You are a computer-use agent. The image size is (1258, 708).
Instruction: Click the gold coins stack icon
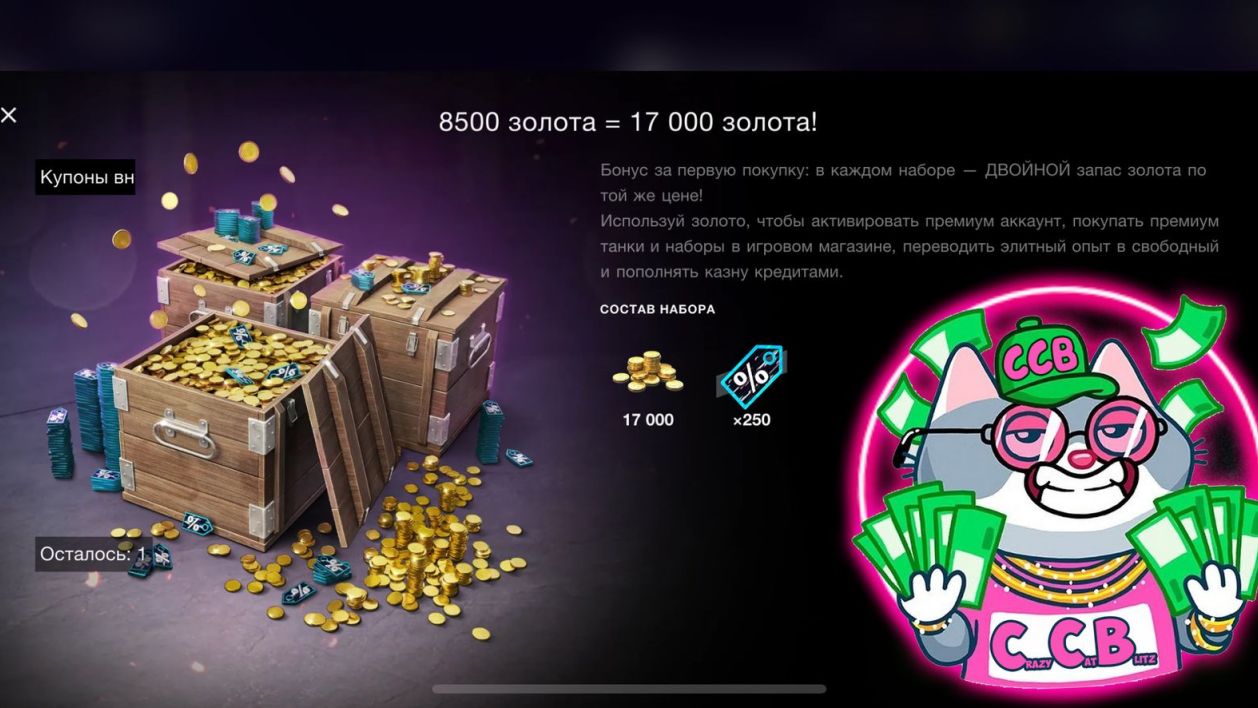pos(648,372)
